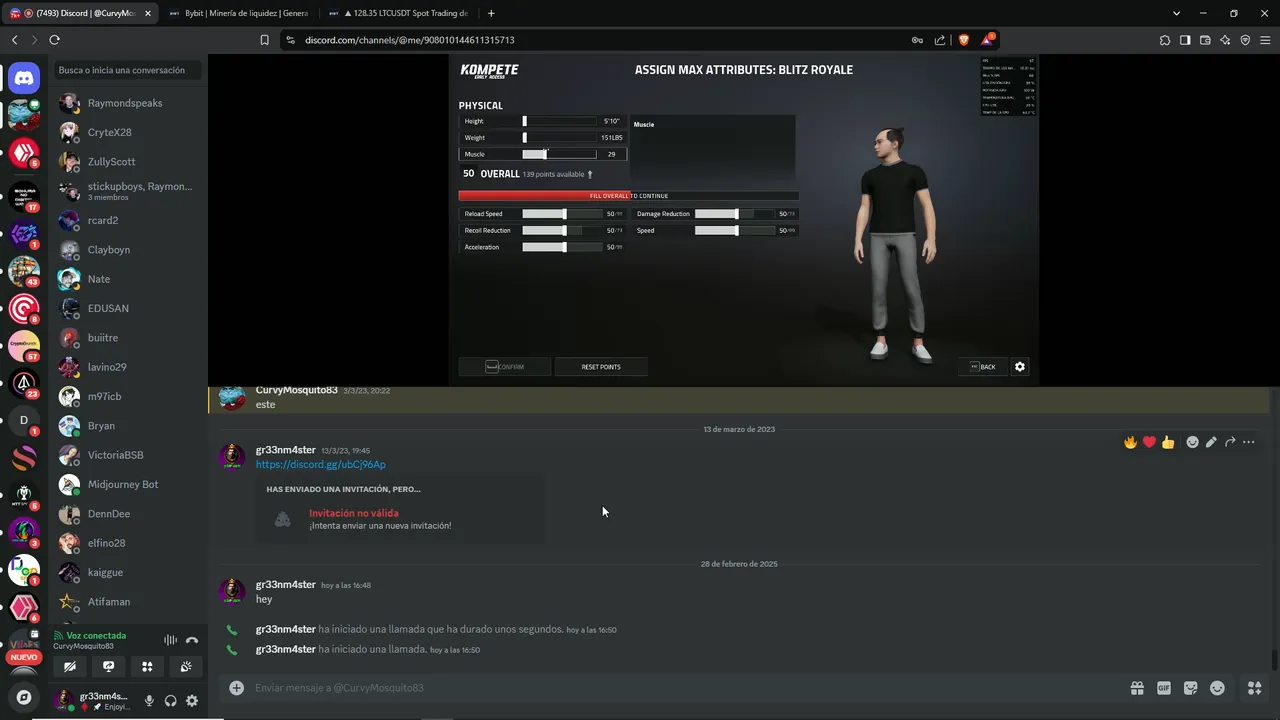Image resolution: width=1280 pixels, height=720 pixels.
Task: Open game settings gear in stream
Action: [1020, 367]
